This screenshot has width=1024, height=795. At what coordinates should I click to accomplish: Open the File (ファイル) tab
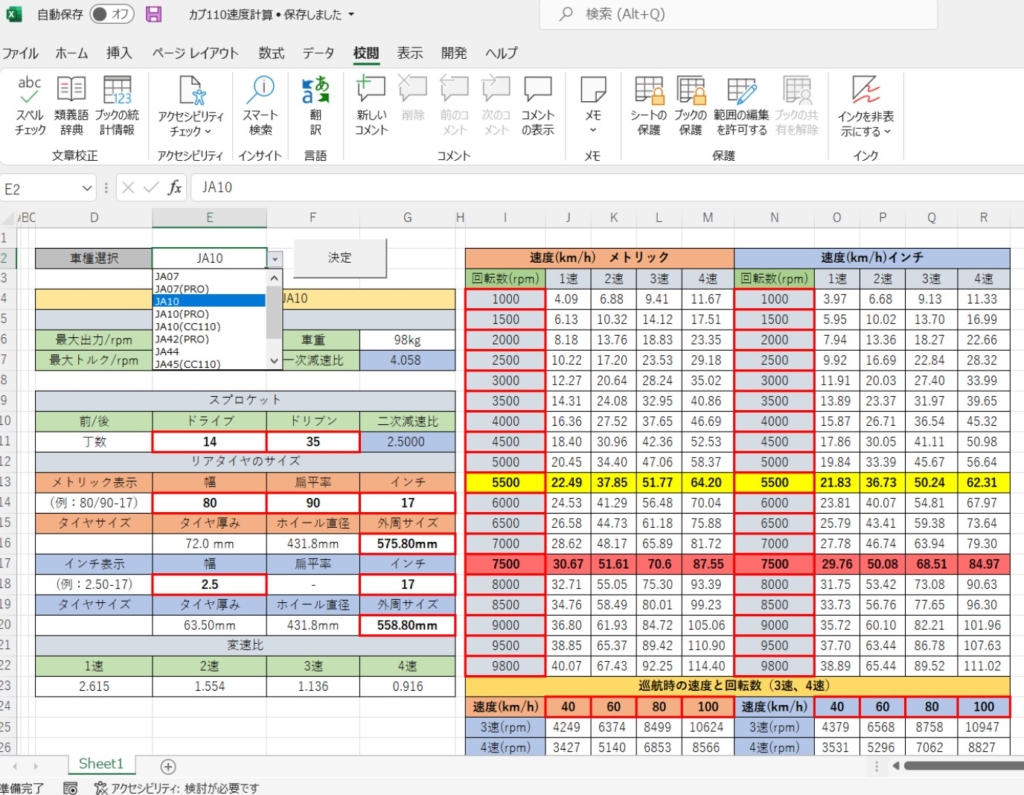[x=20, y=53]
